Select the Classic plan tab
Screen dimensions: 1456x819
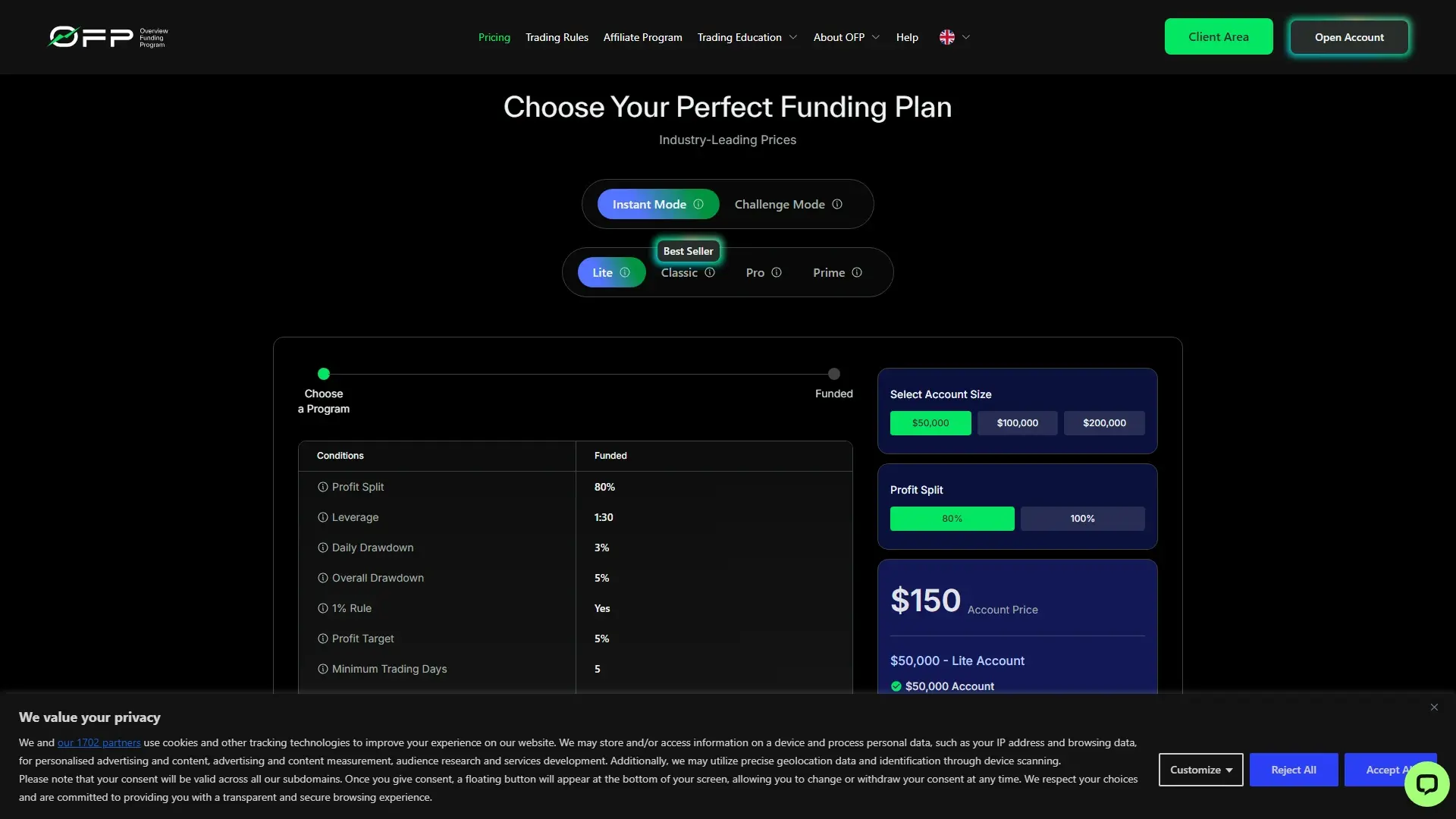point(680,271)
